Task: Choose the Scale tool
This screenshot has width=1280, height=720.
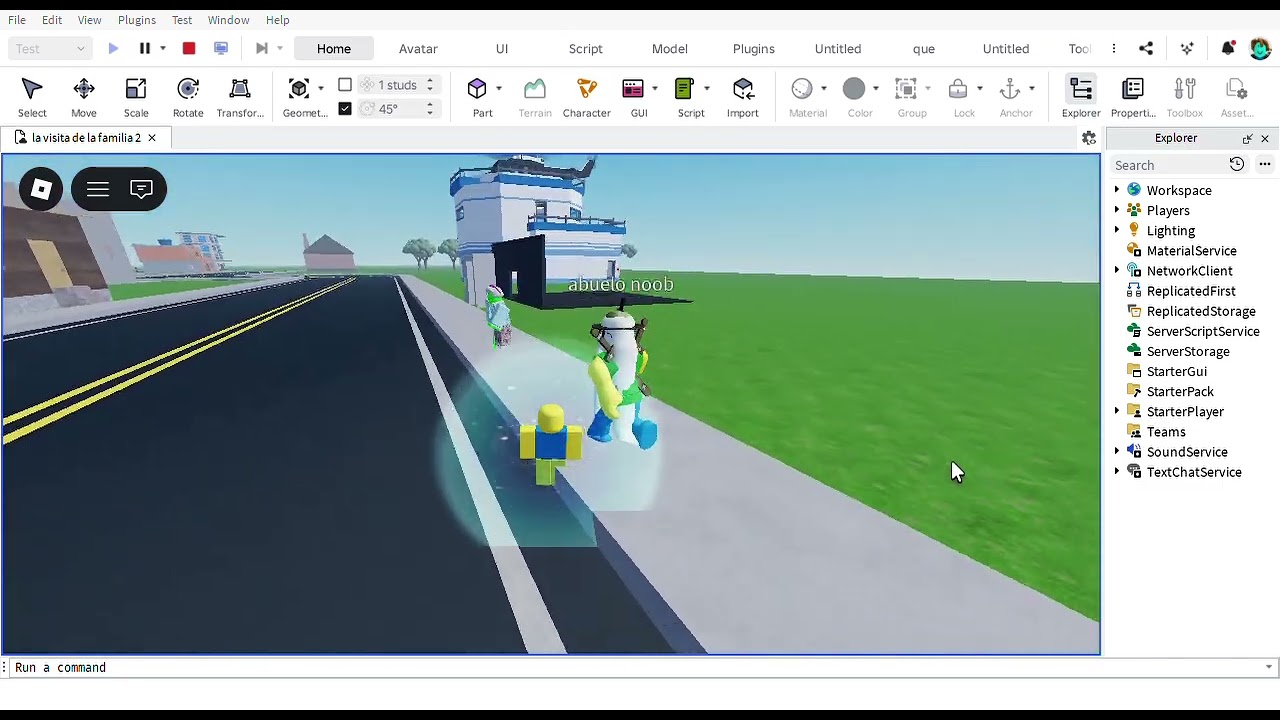Action: (x=136, y=98)
